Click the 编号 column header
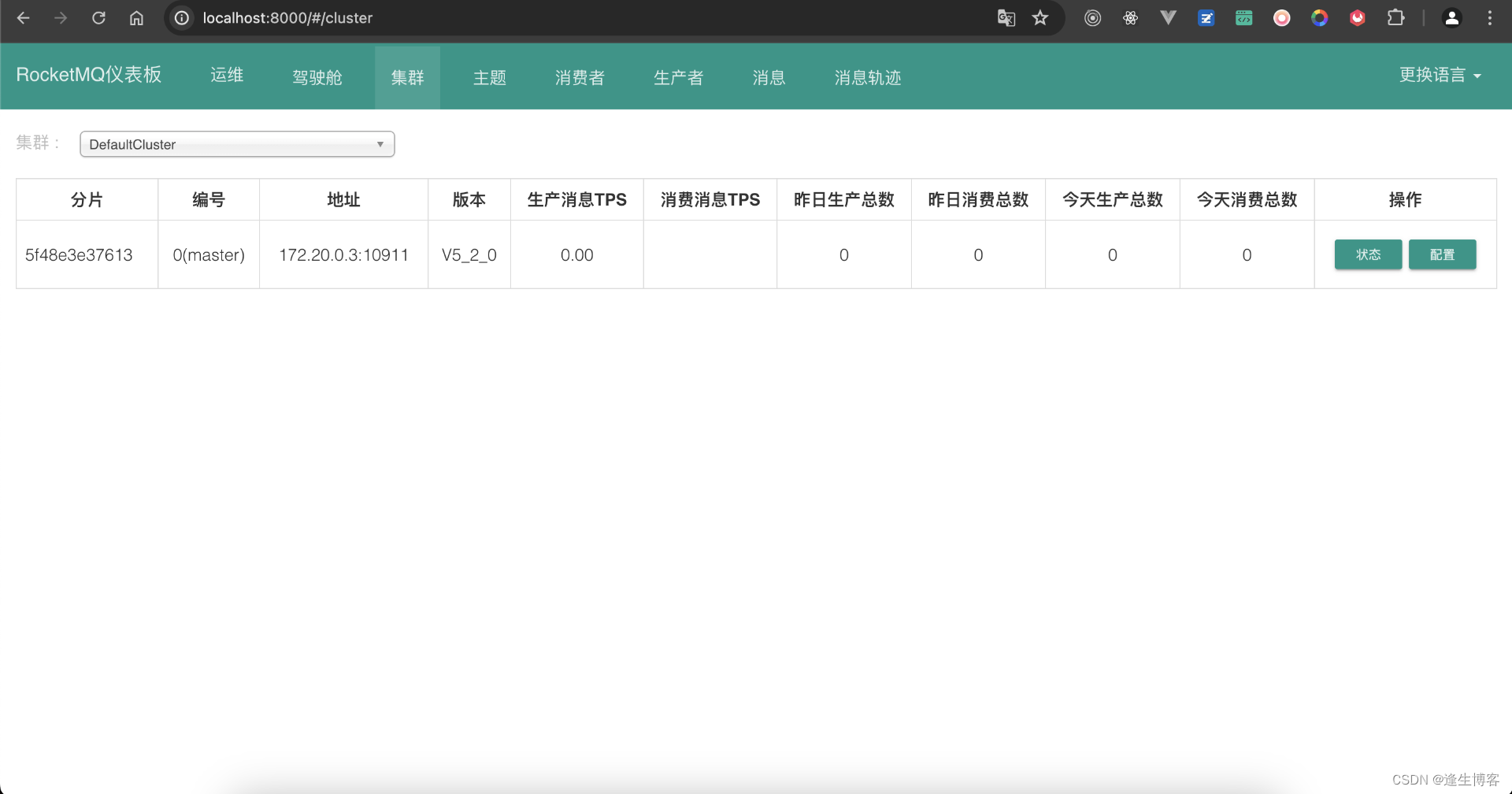The width and height of the screenshot is (1512, 794). 209,200
